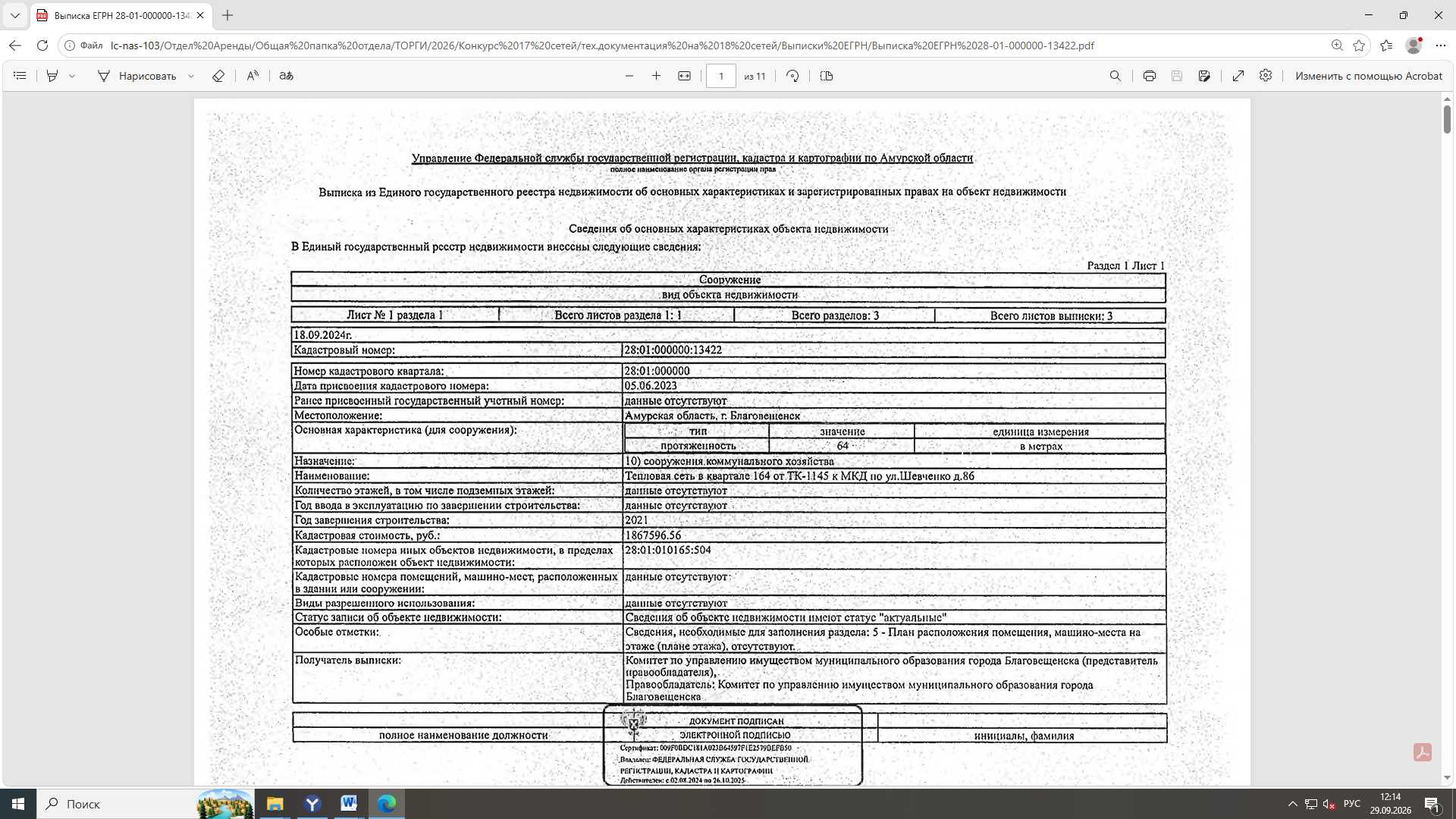Viewport: 1456px width, 819px height.
Task: Click the vertical scrollbar thumb
Action: 1447,119
